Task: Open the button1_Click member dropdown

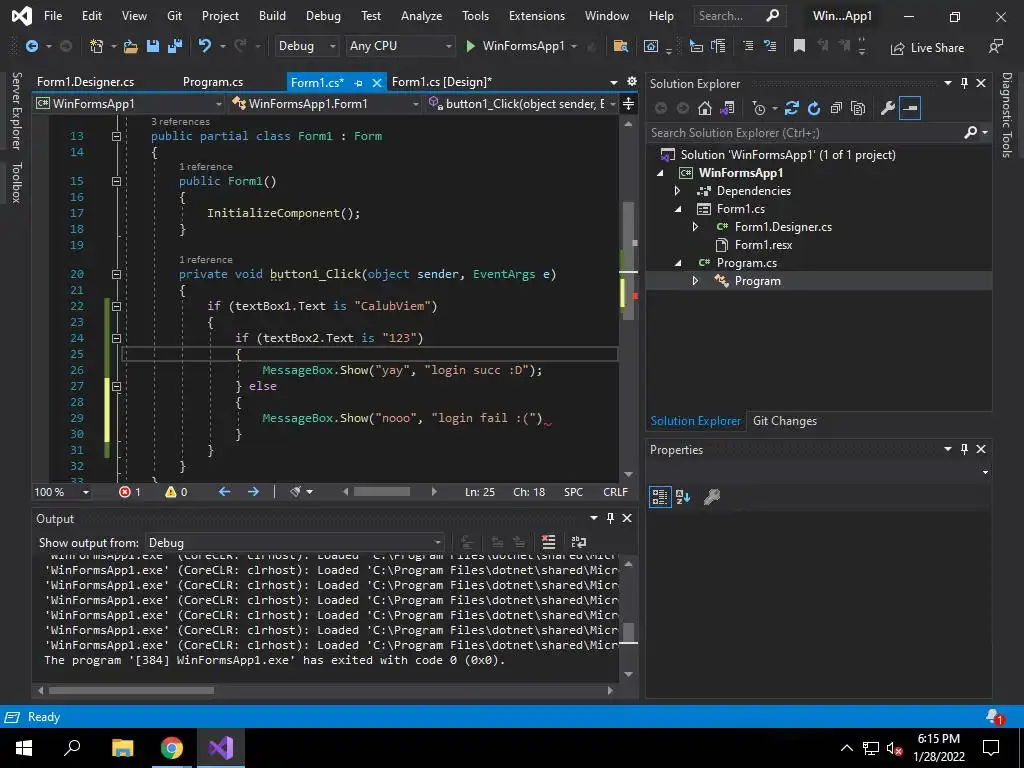Action: tap(522, 104)
